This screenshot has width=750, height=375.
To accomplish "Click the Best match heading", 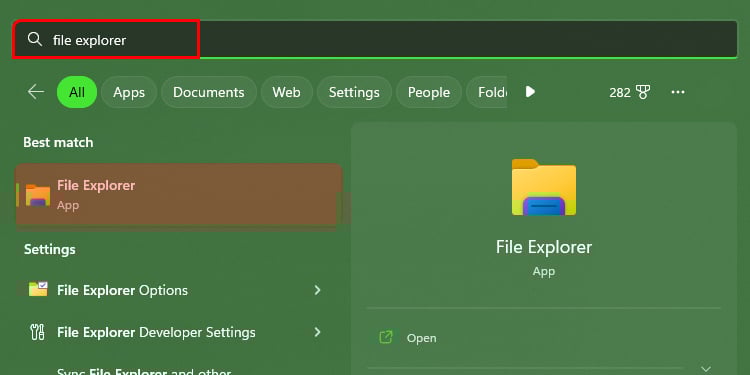I will click(58, 143).
